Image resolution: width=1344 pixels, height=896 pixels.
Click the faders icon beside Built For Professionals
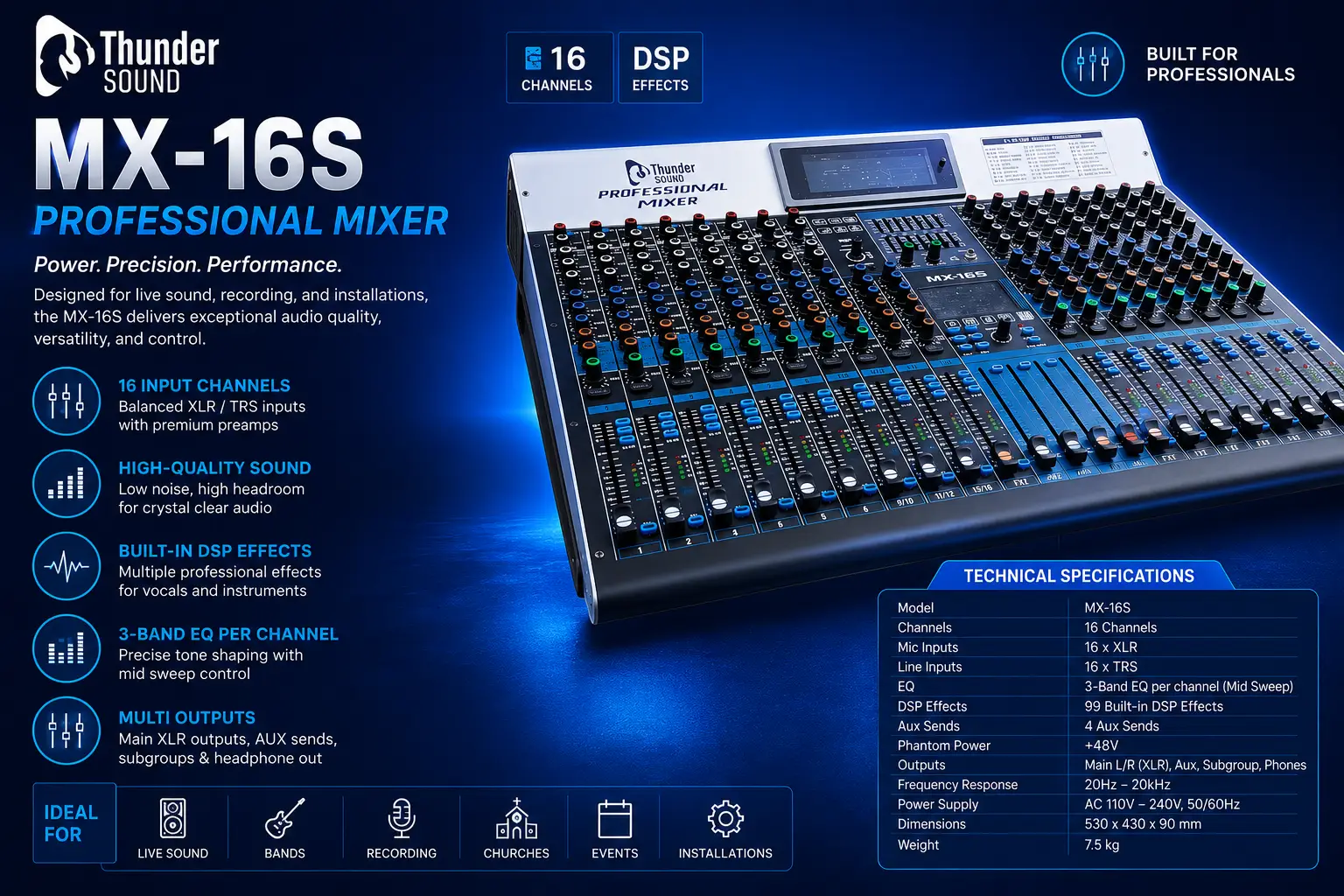(1093, 64)
